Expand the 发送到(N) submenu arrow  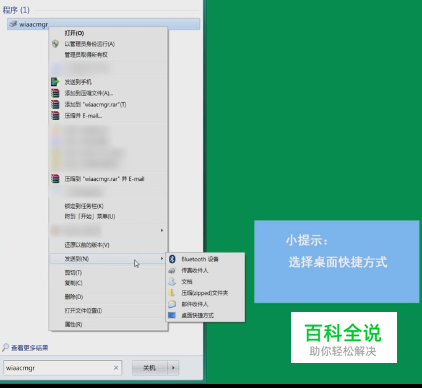pos(162,259)
